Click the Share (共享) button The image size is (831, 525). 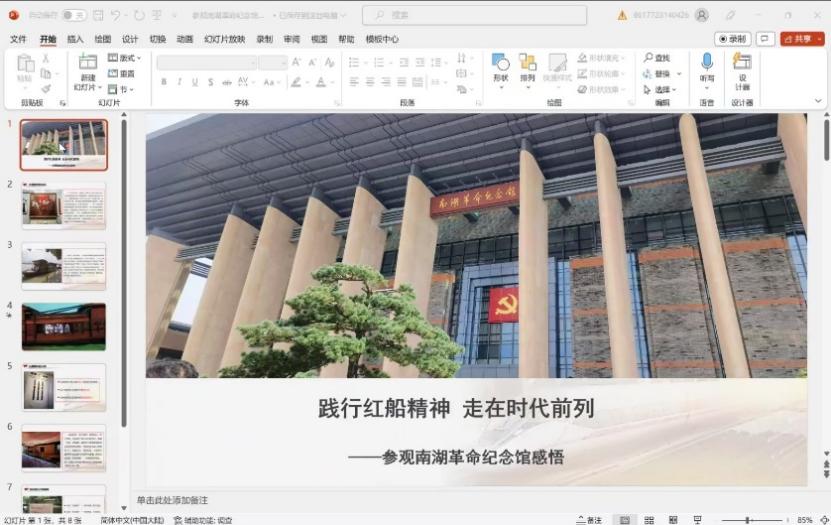click(802, 39)
